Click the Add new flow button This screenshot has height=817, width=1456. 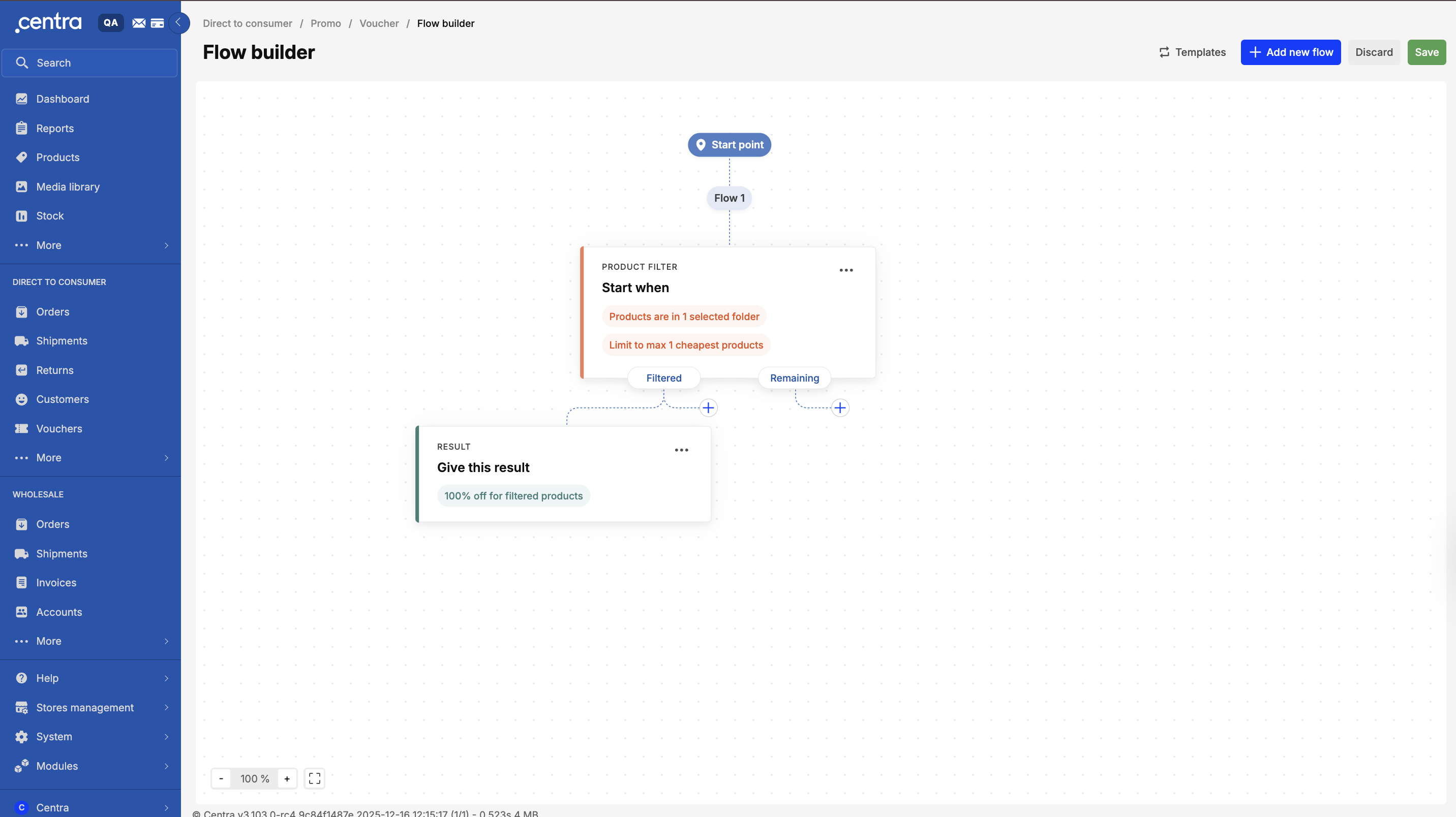[x=1290, y=52]
